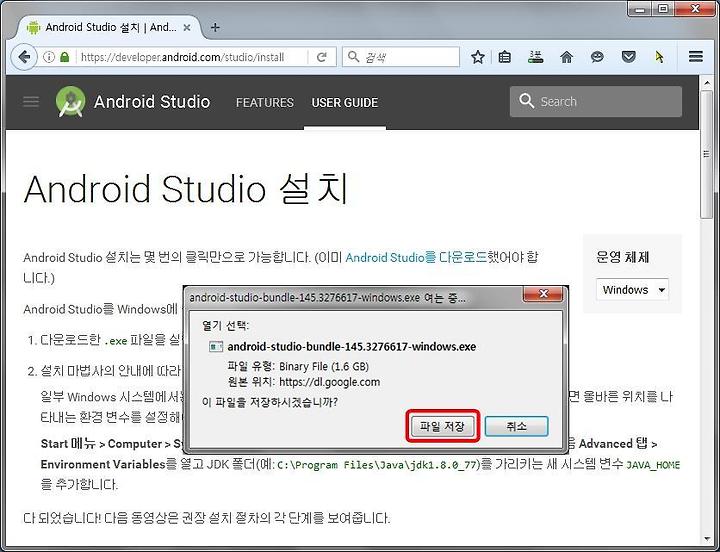Click the C:\Program Files\Java\jdk1.8.0_77 path text
The width and height of the screenshot is (720, 552).
pyautogui.click(x=378, y=465)
